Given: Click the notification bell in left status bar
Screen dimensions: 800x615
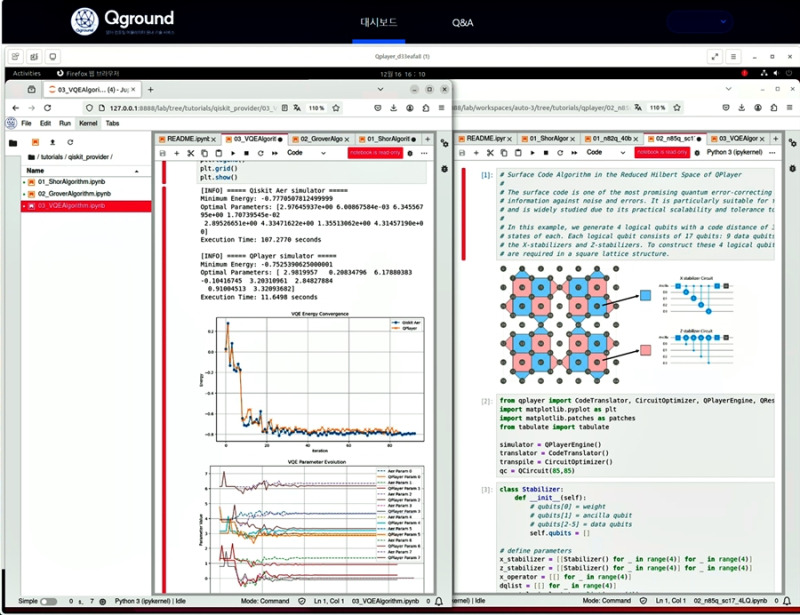Looking at the screenshot, I should coord(439,601).
